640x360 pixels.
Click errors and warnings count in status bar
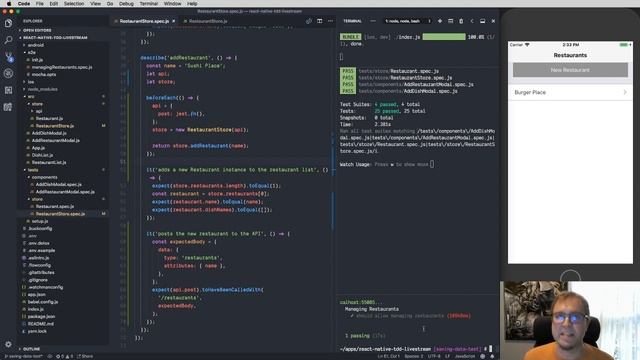65,356
